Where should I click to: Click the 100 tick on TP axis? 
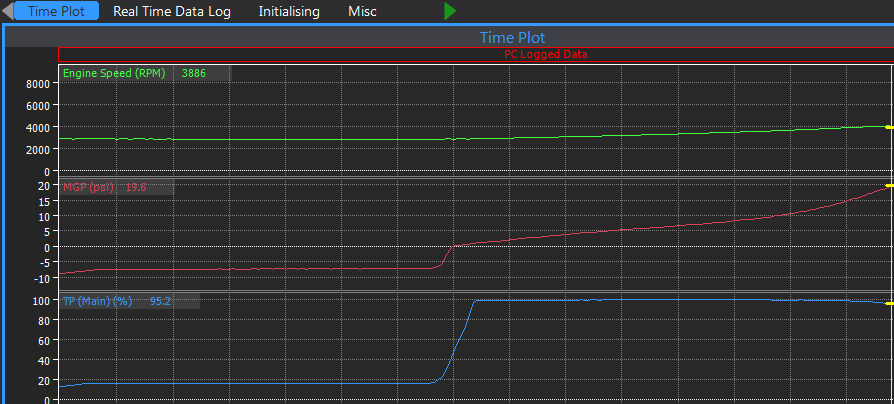point(43,300)
